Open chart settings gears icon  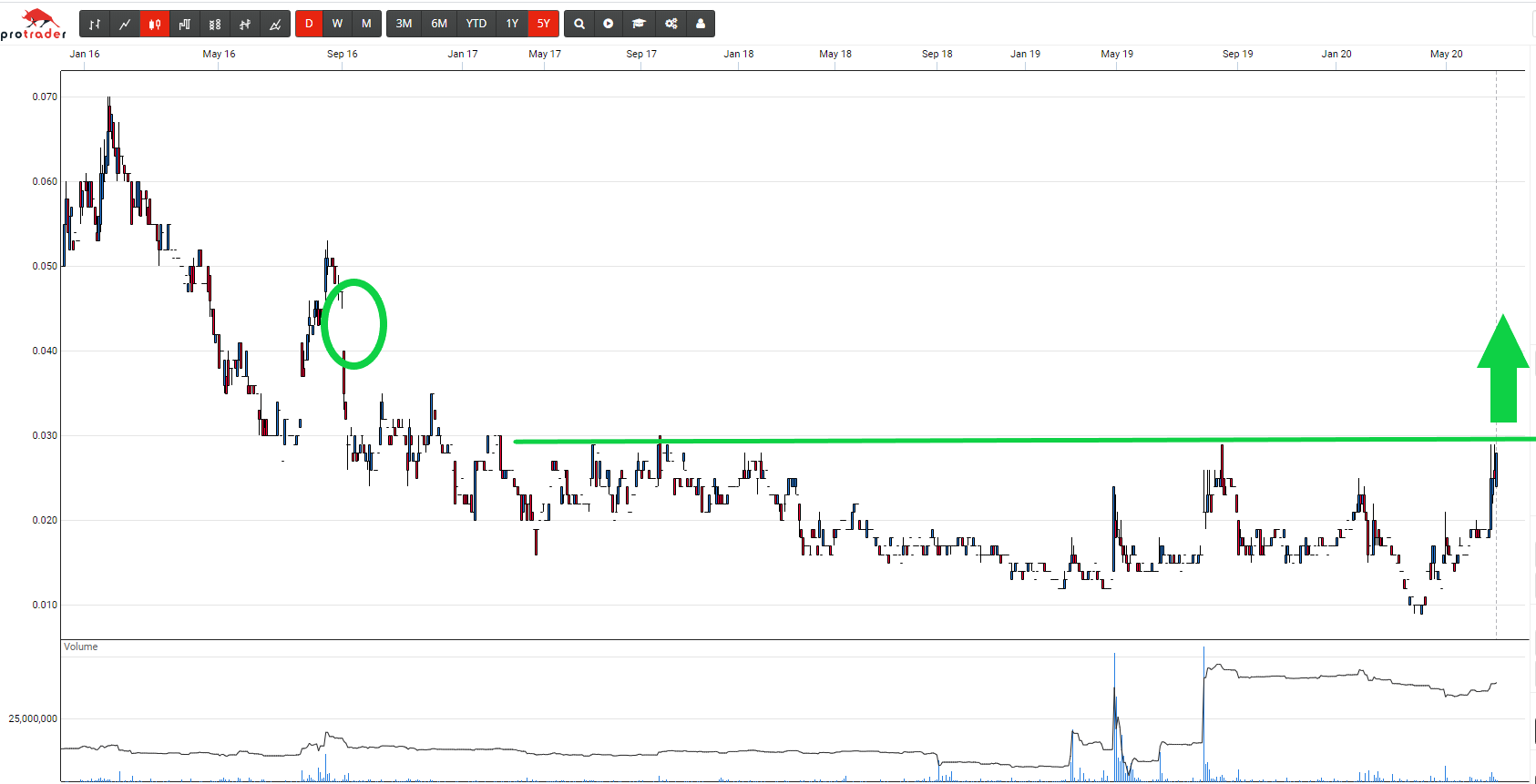pyautogui.click(x=671, y=24)
